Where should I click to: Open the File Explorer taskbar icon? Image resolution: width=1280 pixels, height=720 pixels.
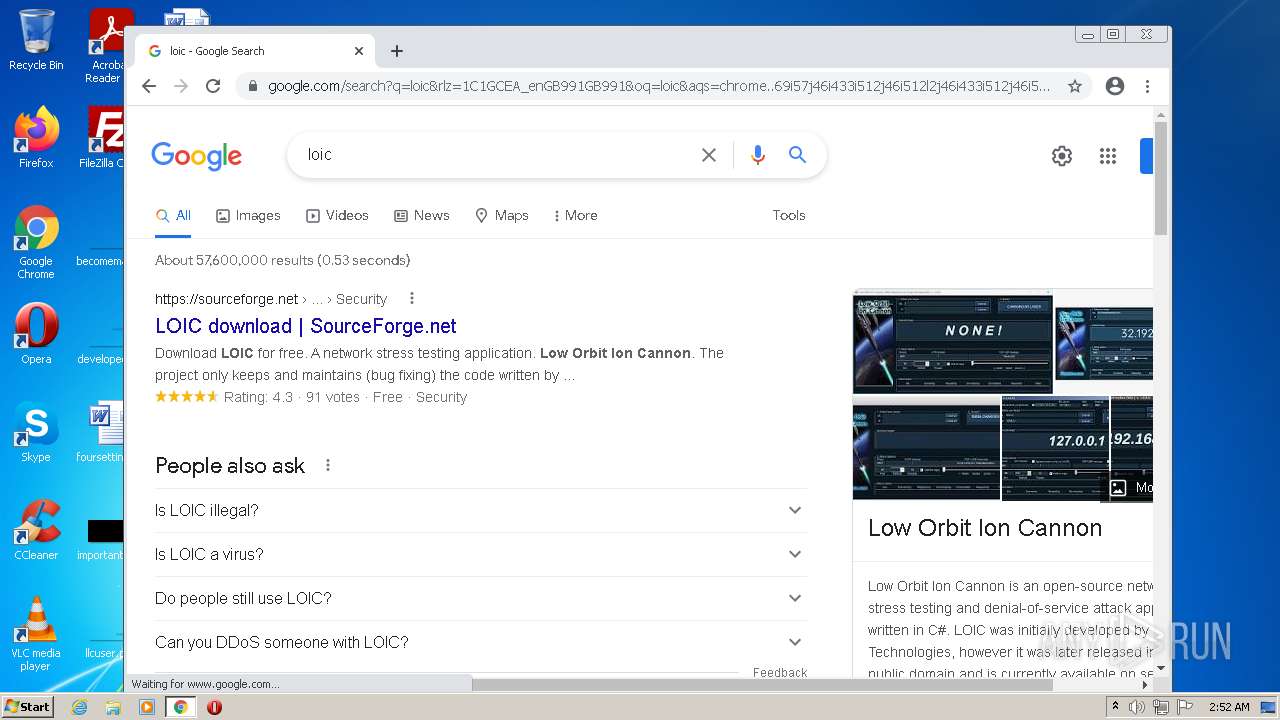(x=113, y=707)
